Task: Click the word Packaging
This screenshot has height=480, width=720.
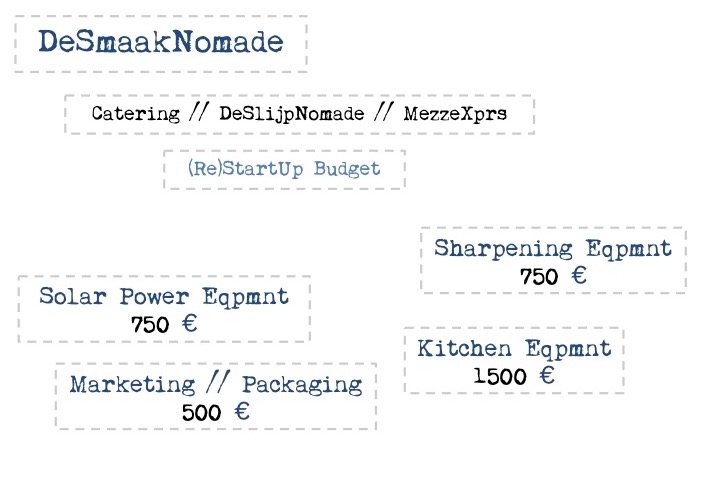Action: pyautogui.click(x=302, y=385)
